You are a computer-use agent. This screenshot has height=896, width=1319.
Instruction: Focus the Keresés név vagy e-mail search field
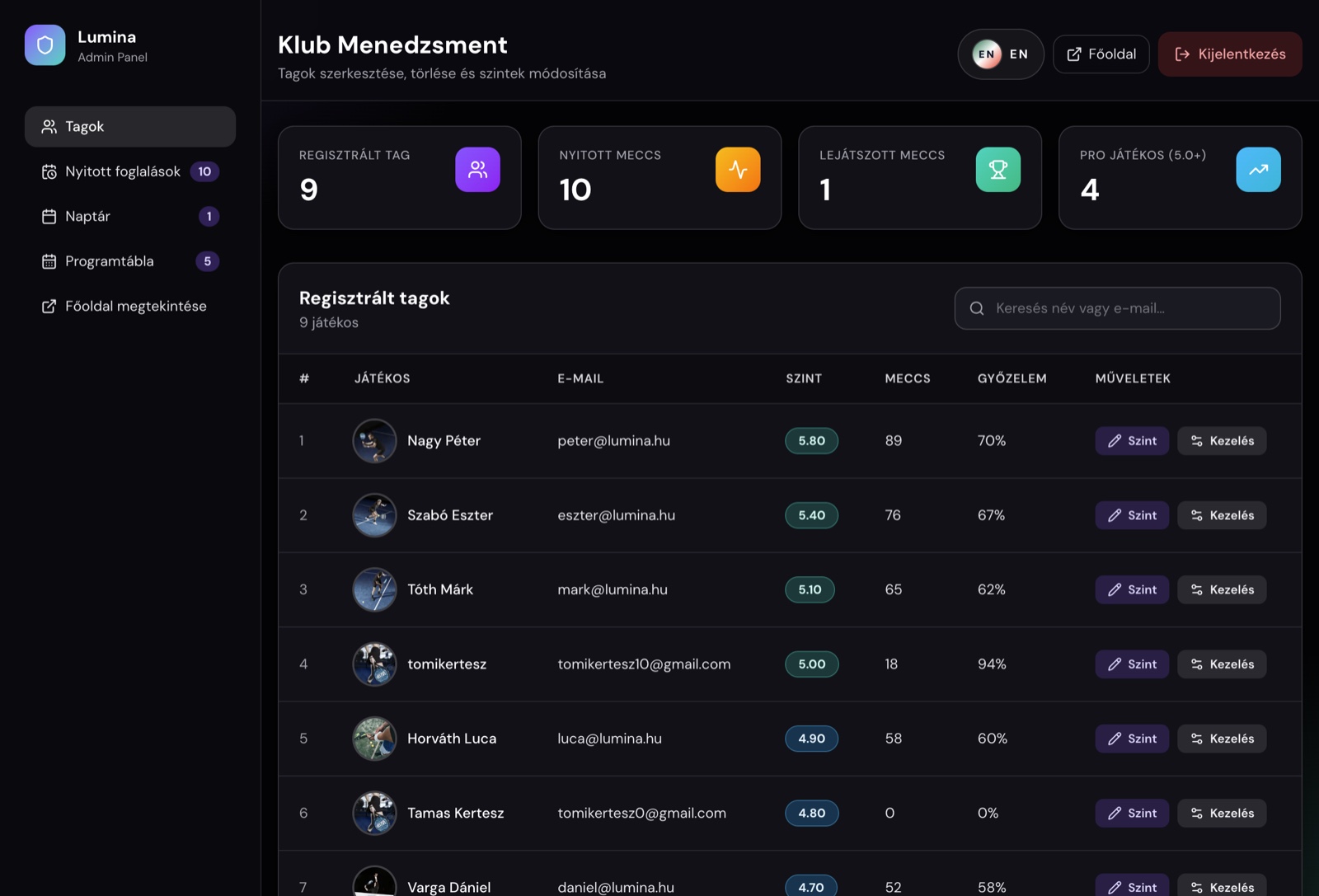click(1117, 308)
